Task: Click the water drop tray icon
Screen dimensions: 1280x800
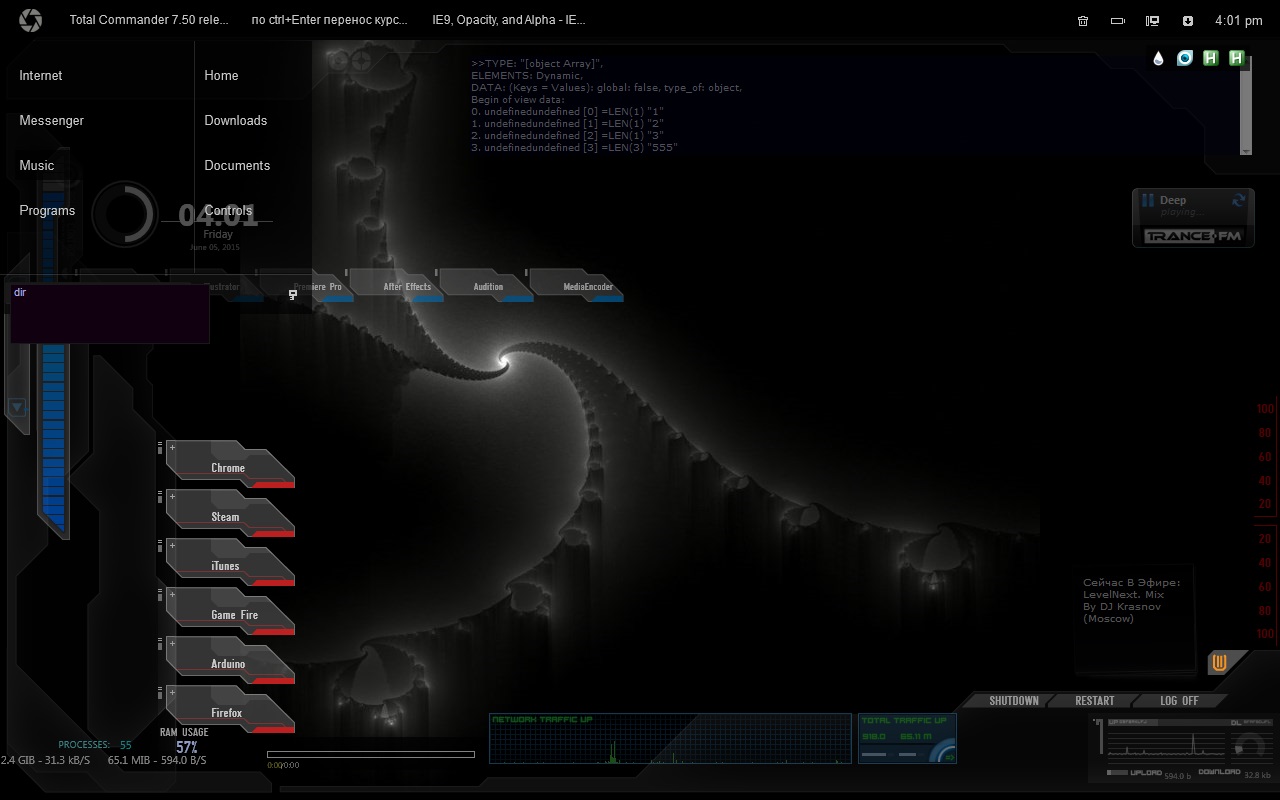Action: pos(1158,58)
